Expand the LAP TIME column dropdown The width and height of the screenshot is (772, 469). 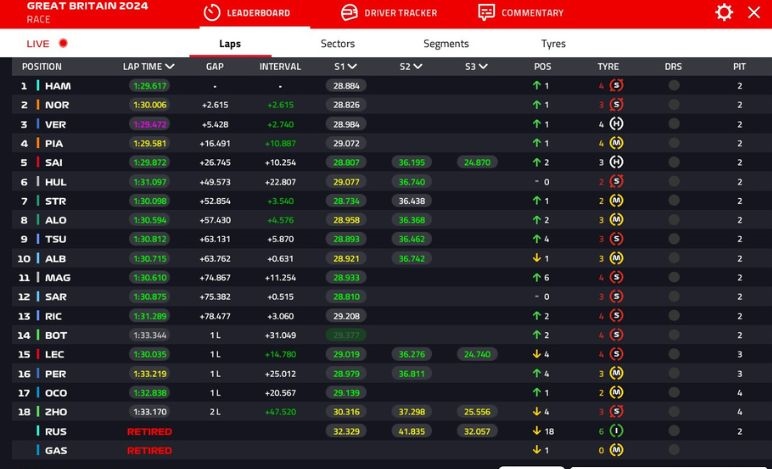click(170, 67)
